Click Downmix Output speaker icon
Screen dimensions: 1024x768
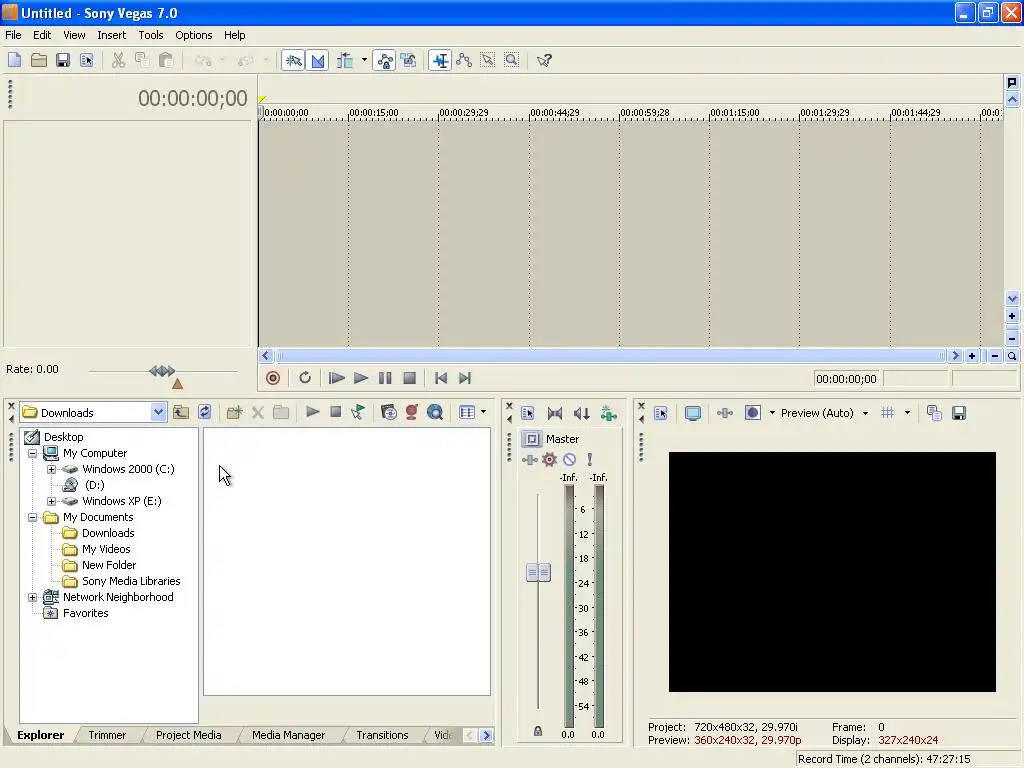coord(581,413)
